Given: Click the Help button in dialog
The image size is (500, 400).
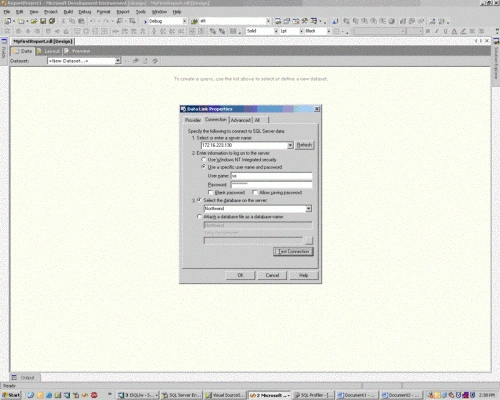Looking at the screenshot, I should 303,275.
